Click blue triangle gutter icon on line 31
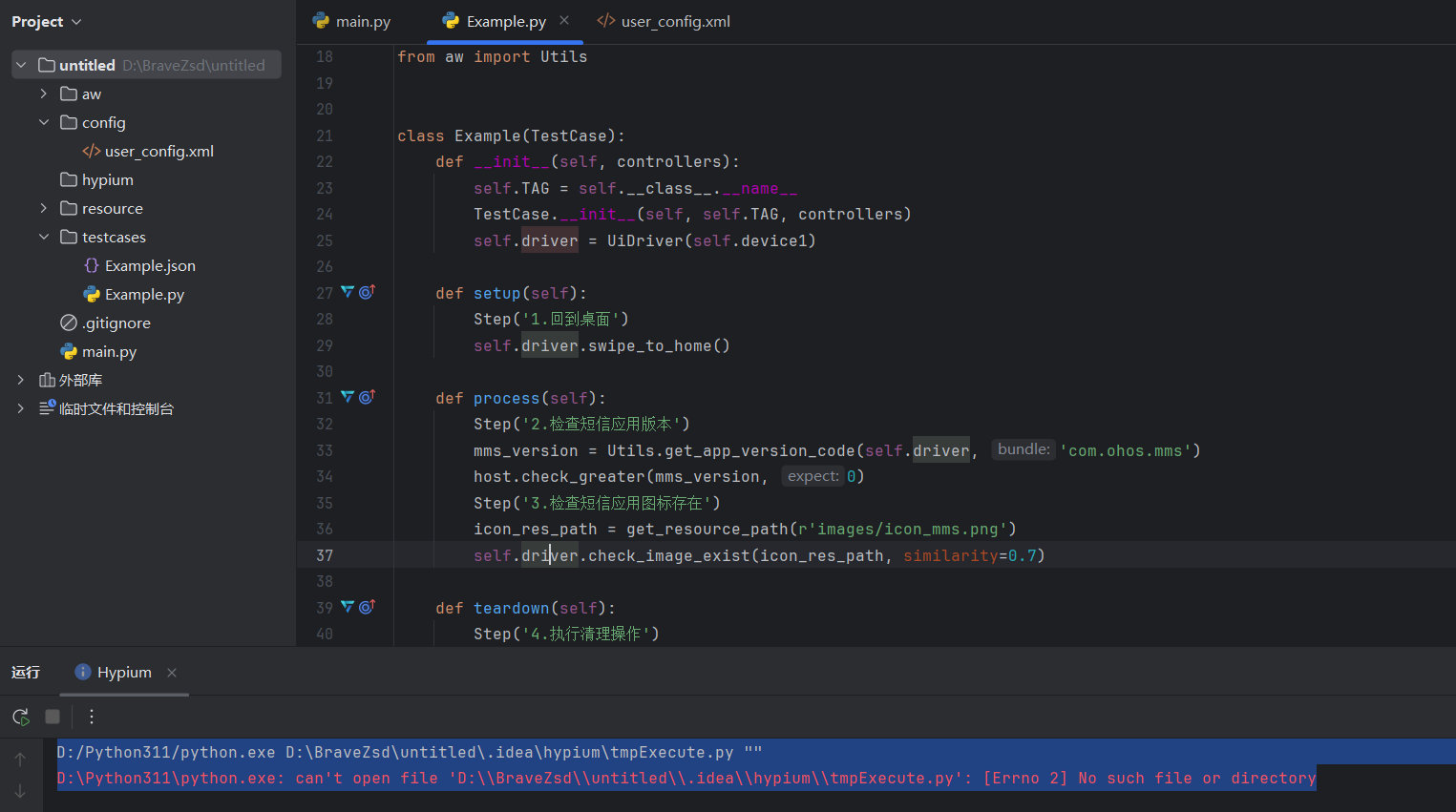This screenshot has height=812, width=1456. (348, 397)
